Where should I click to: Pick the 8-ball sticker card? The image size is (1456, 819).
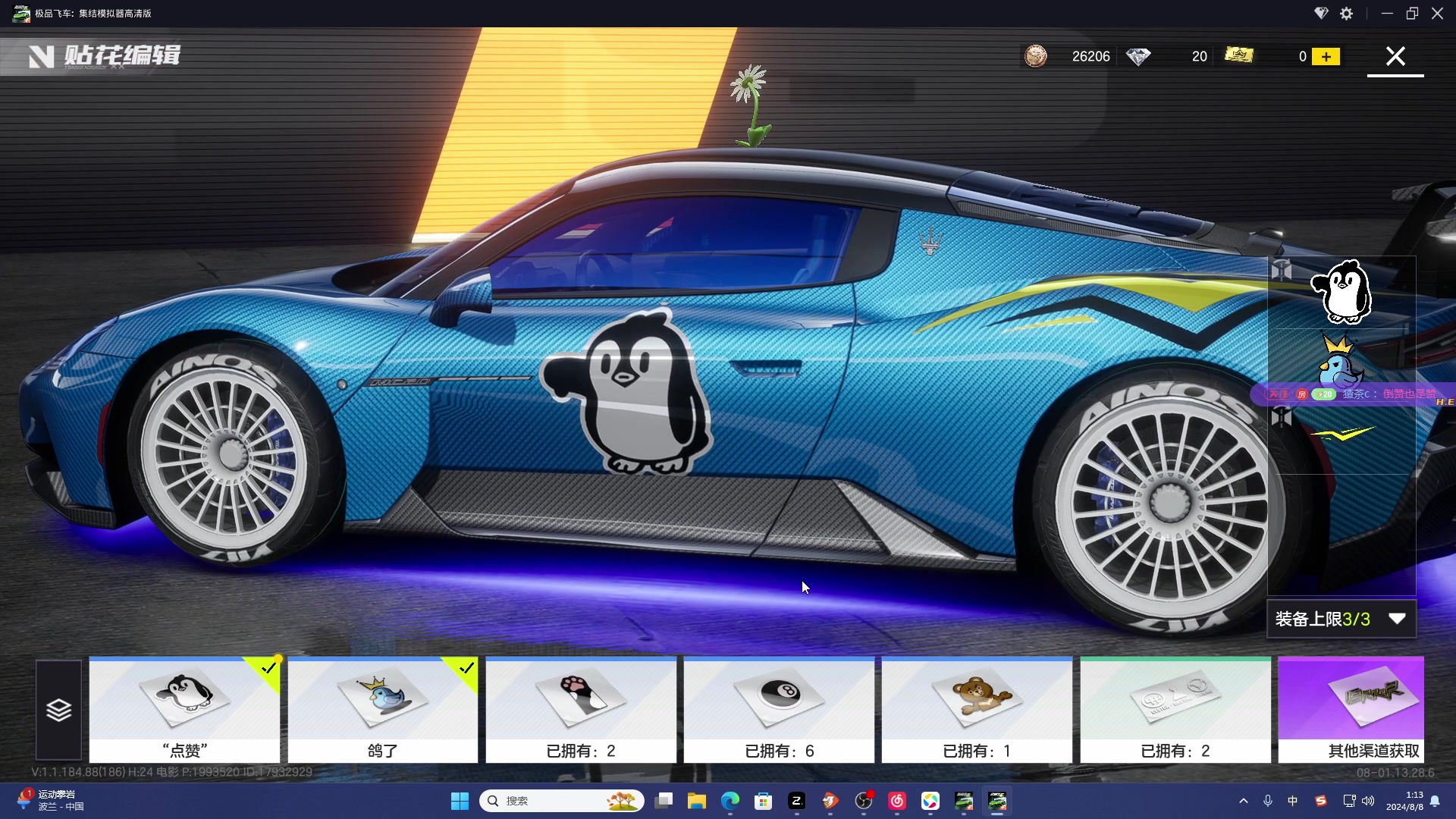(779, 710)
